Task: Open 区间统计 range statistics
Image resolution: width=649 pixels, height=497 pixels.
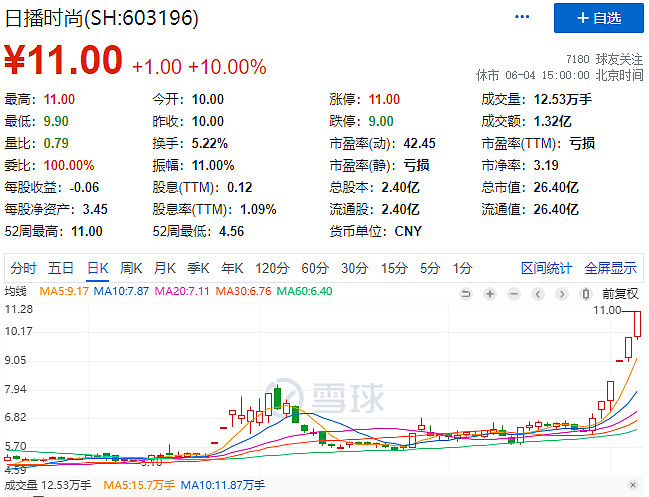Action: tap(547, 268)
